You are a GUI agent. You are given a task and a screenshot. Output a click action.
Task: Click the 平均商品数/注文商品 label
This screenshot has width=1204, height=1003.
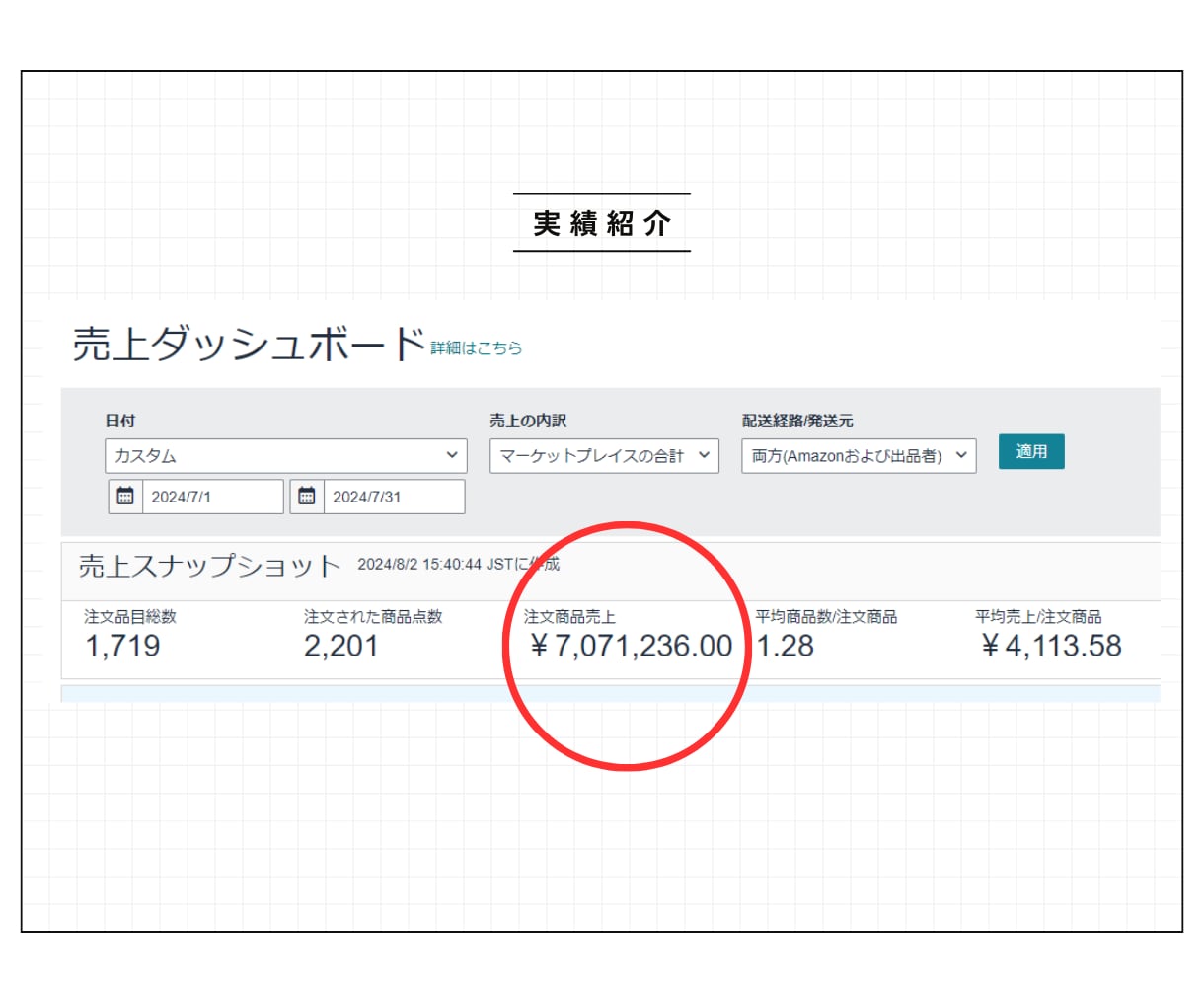click(x=826, y=616)
